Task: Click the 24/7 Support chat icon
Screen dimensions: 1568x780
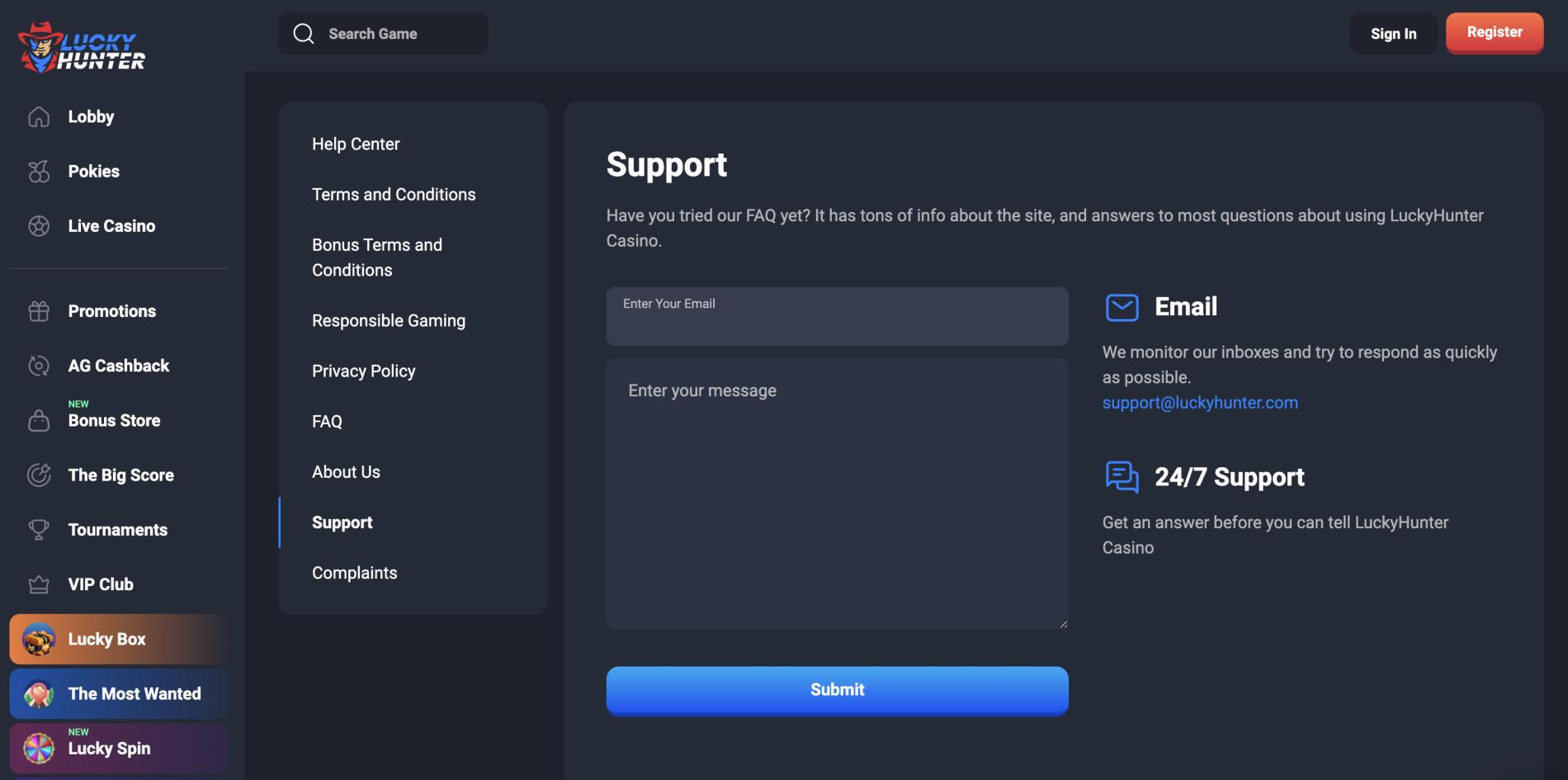Action: [x=1122, y=477]
